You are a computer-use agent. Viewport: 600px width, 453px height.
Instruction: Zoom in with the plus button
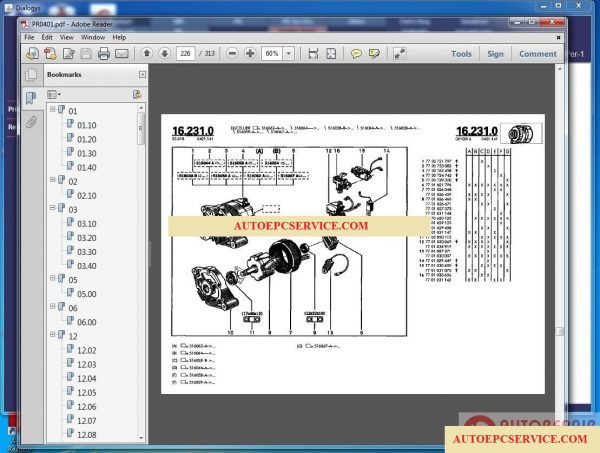click(250, 53)
